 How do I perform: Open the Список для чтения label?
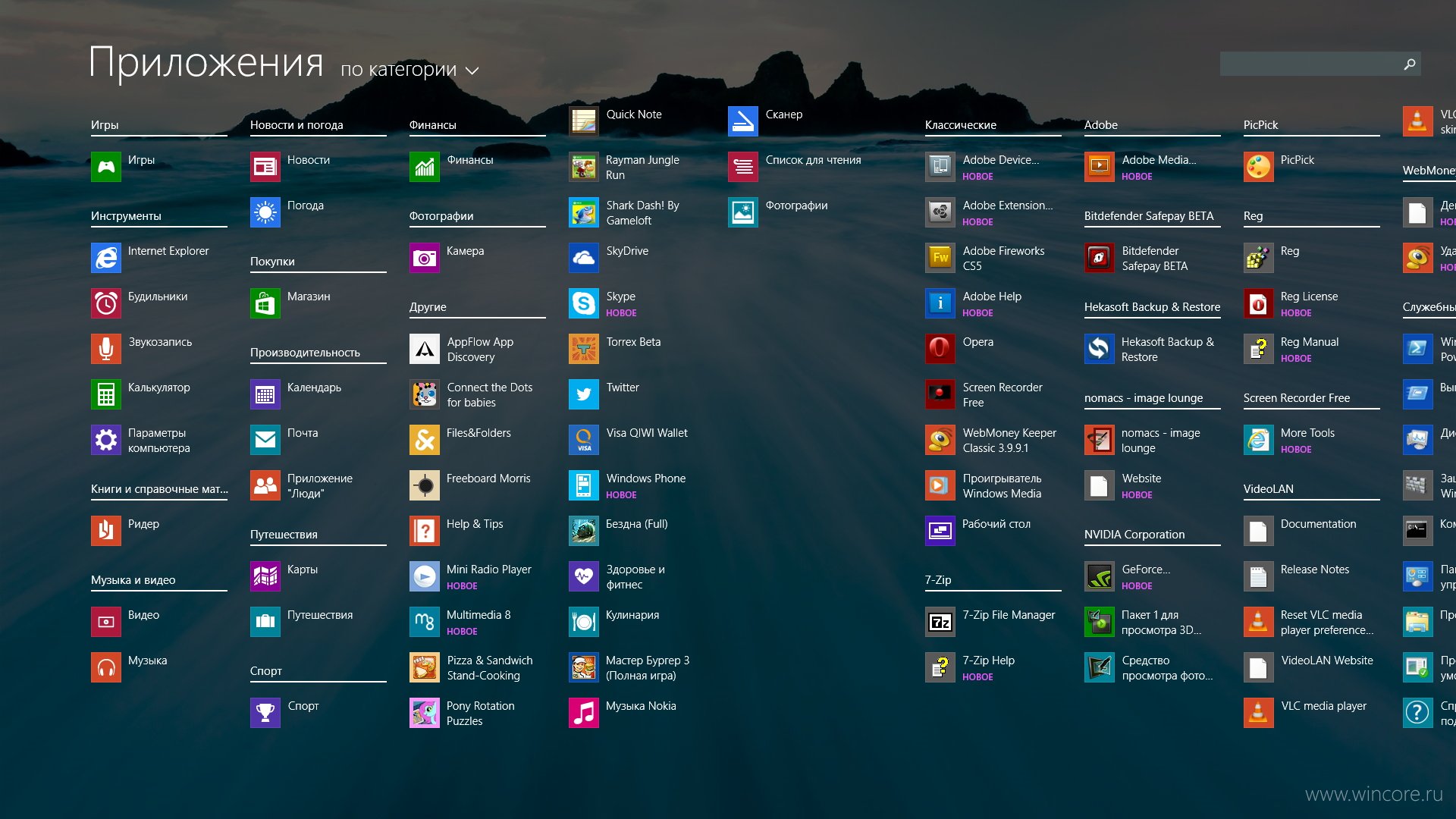(x=813, y=160)
